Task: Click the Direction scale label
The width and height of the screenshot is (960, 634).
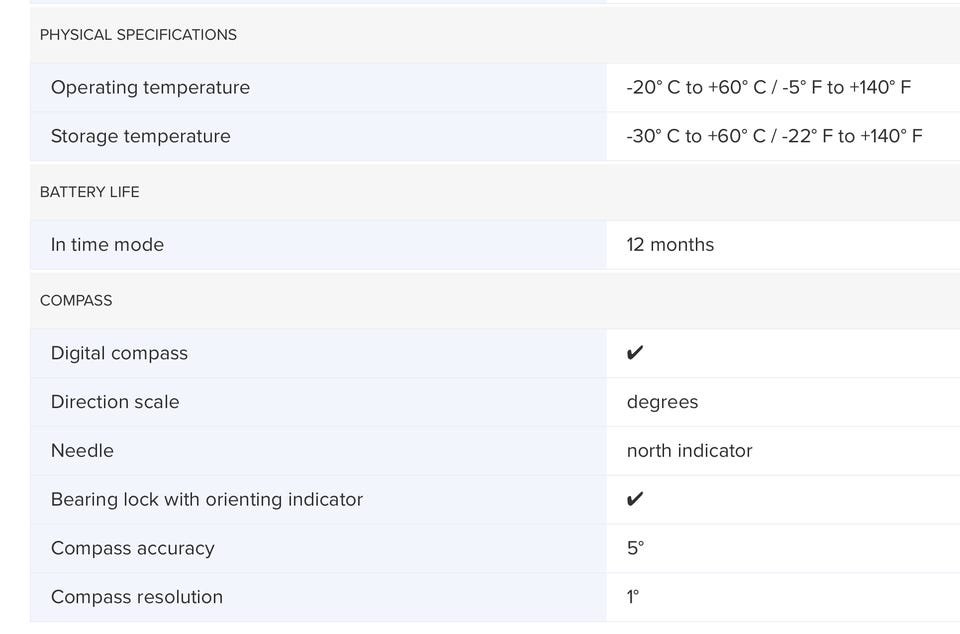Action: (x=115, y=402)
